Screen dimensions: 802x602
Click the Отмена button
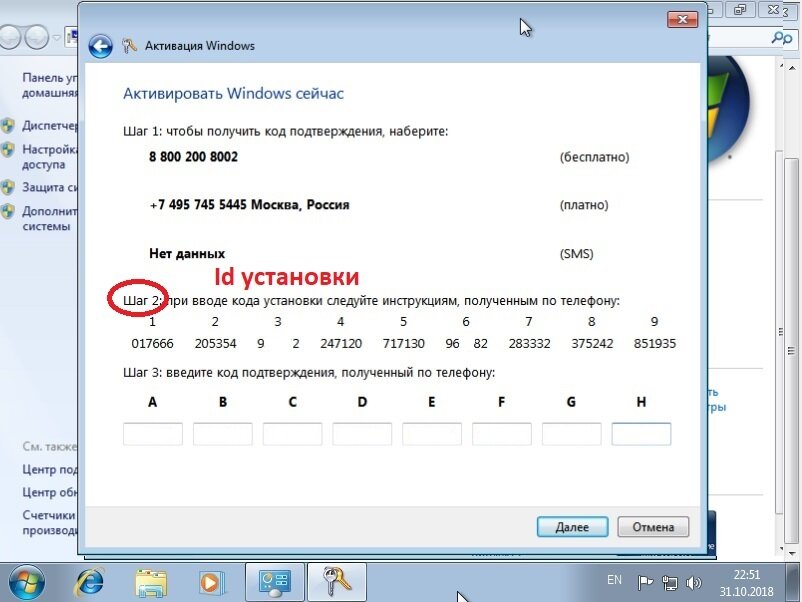pos(653,527)
